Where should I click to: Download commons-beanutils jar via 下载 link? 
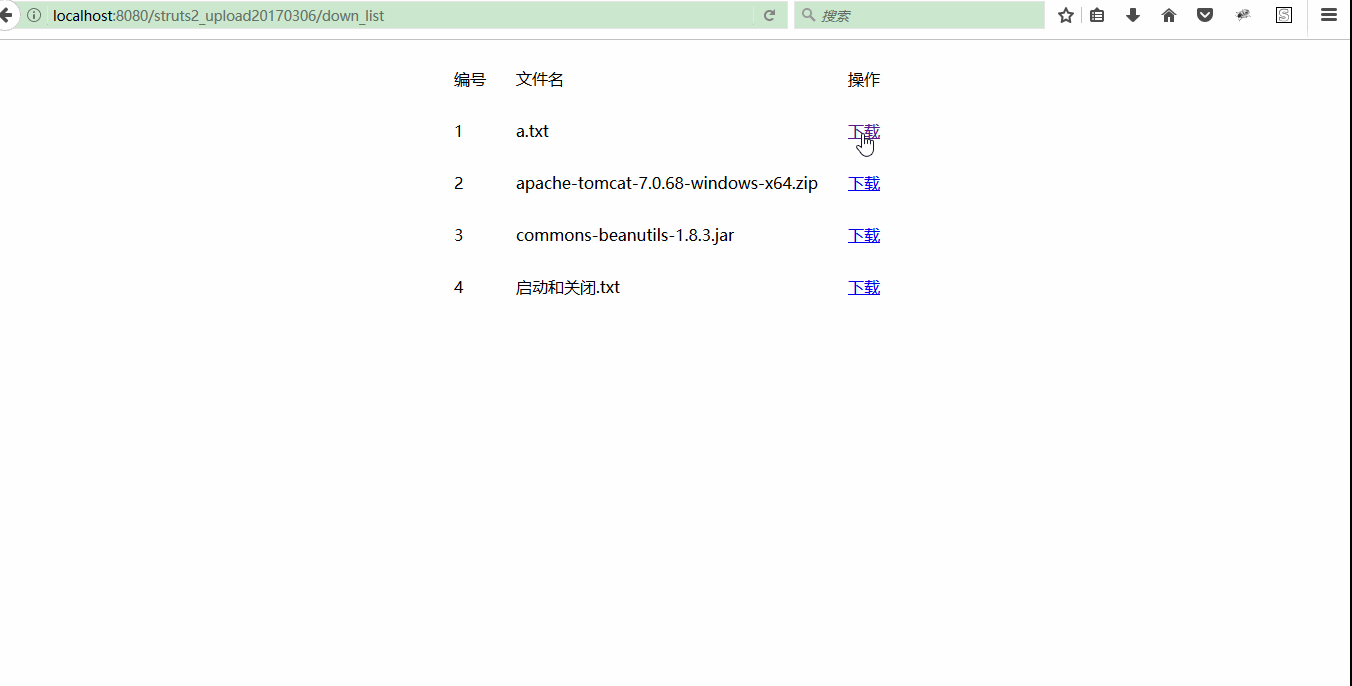click(864, 235)
